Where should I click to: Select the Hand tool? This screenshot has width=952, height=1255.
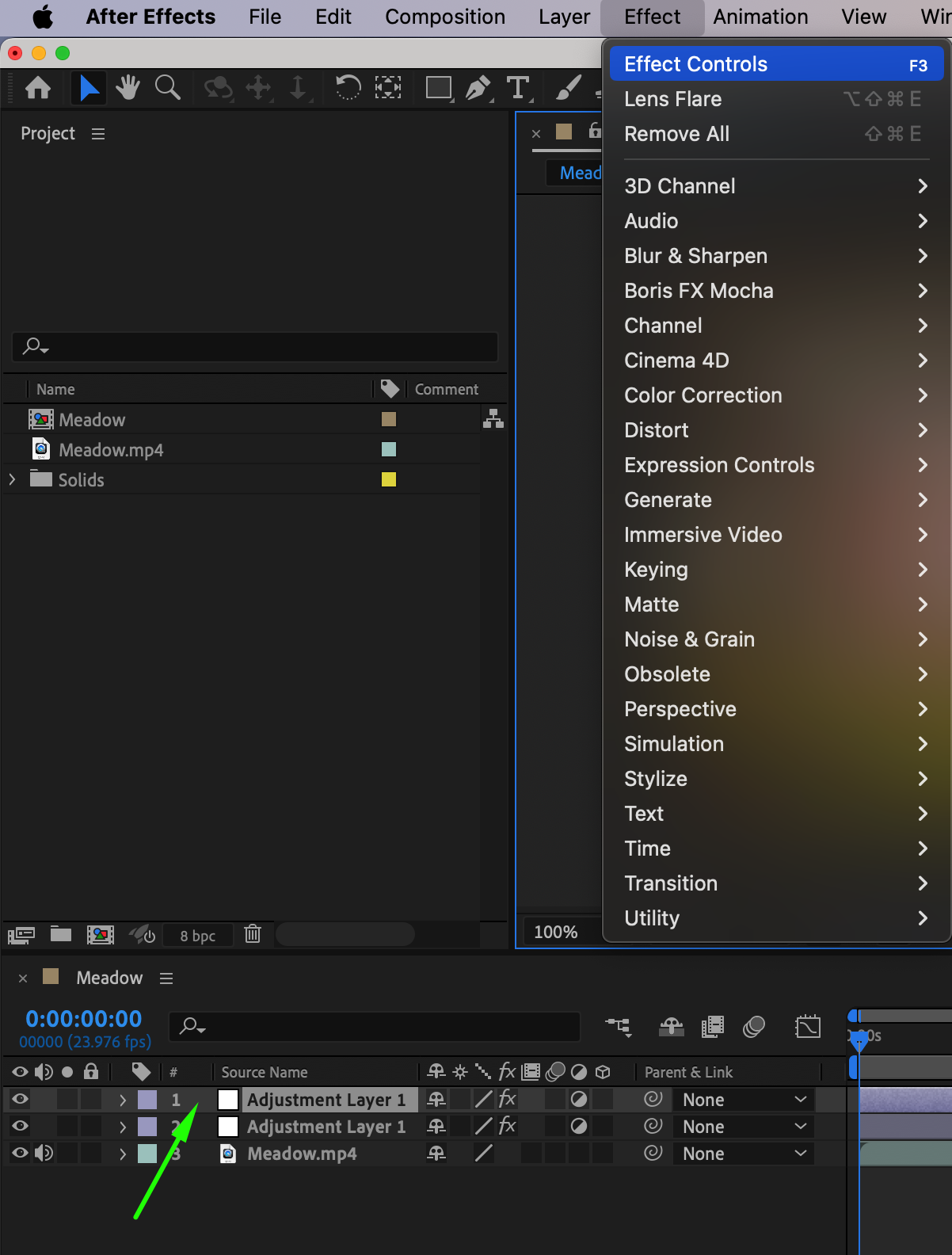pos(128,87)
